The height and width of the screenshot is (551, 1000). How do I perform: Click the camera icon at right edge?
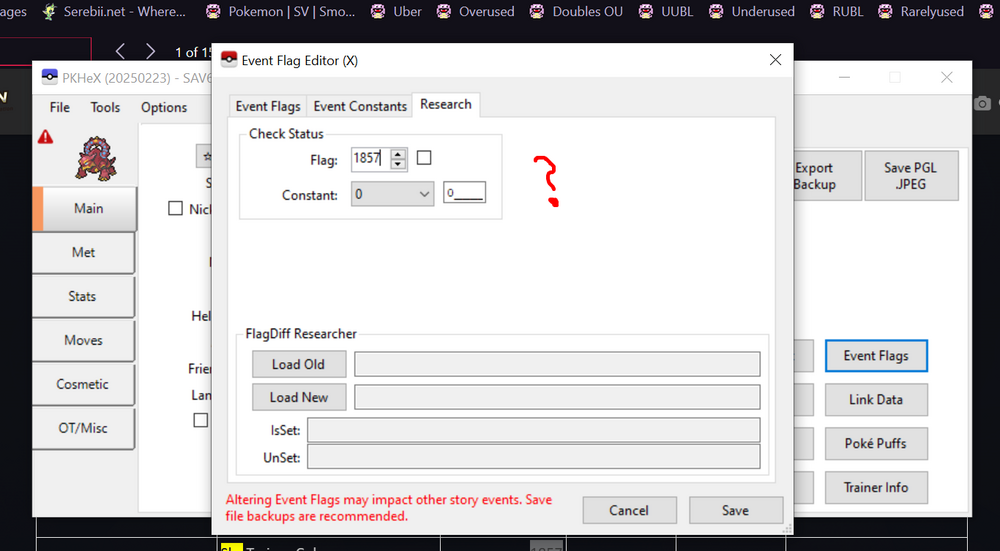tap(983, 103)
